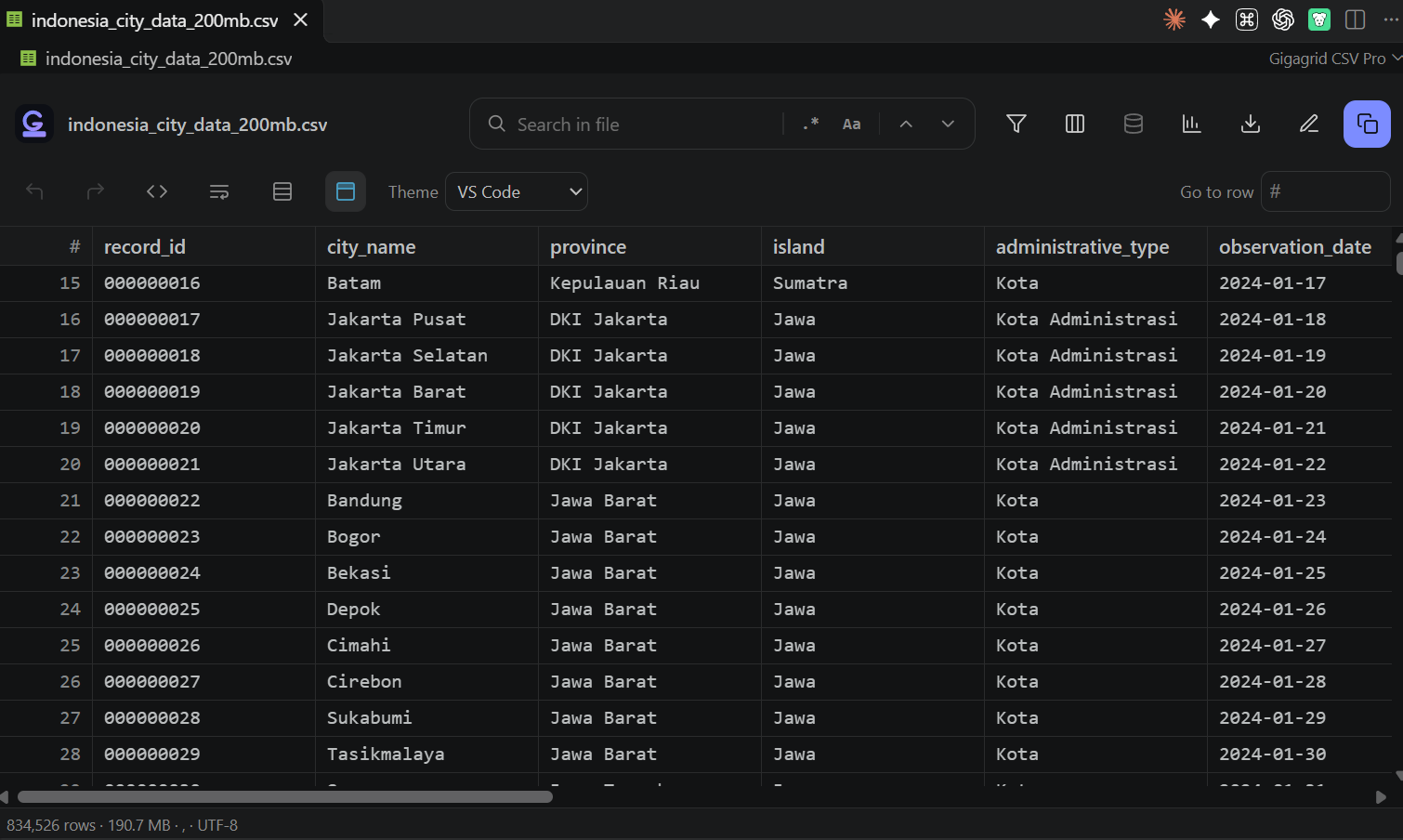Viewport: 1403px width, 840px height.
Task: Sort by record_id column header
Action: pos(203,246)
